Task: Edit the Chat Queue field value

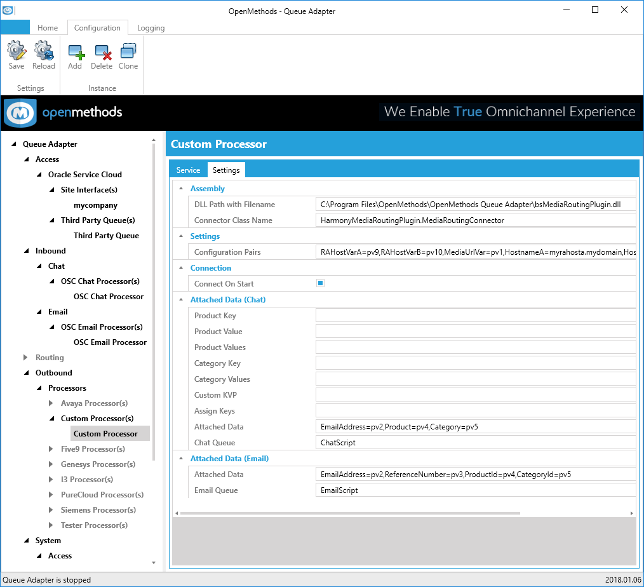Action: coord(476,443)
